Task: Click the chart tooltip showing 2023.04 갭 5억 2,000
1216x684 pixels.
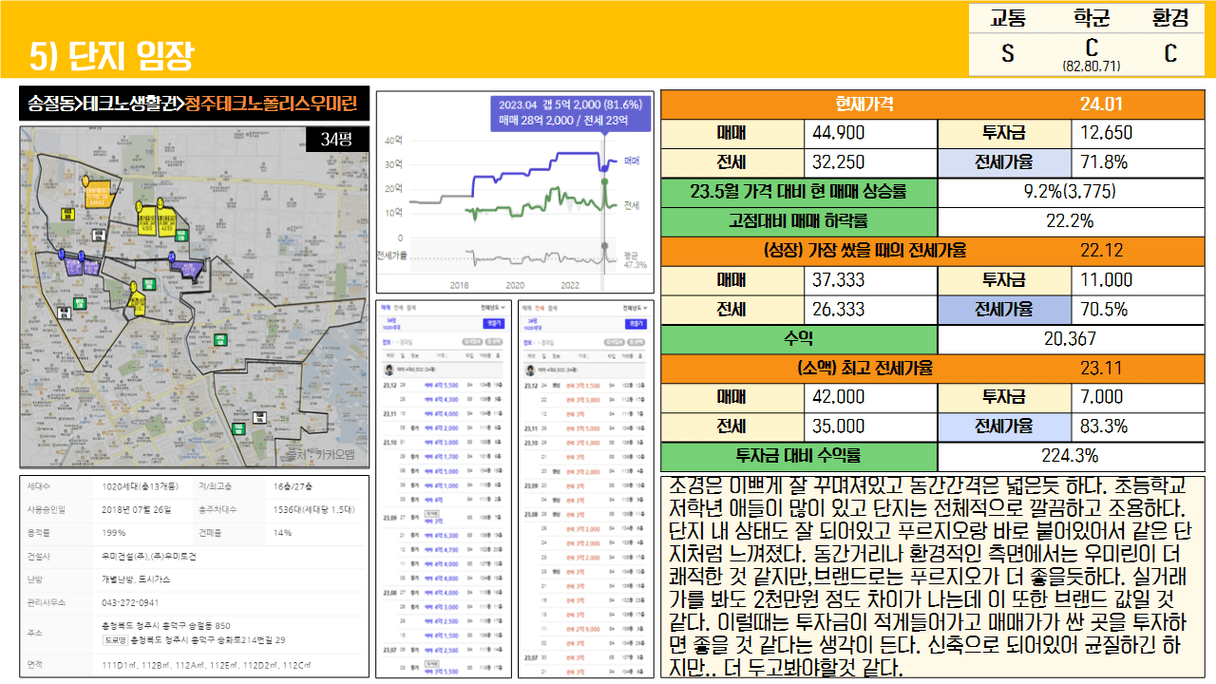Action: point(570,114)
